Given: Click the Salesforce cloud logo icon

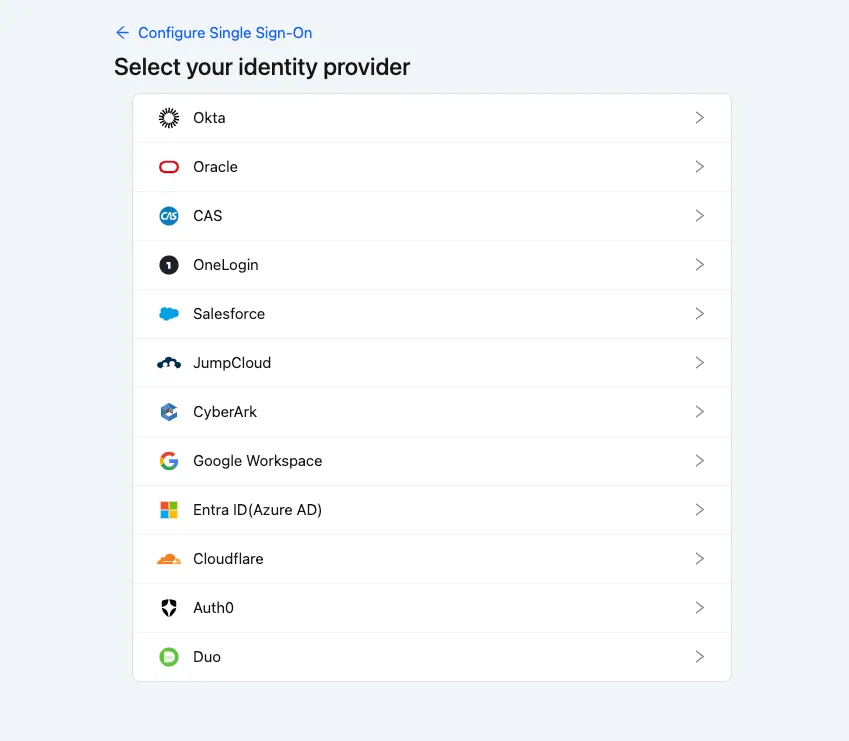Looking at the screenshot, I should pos(169,314).
